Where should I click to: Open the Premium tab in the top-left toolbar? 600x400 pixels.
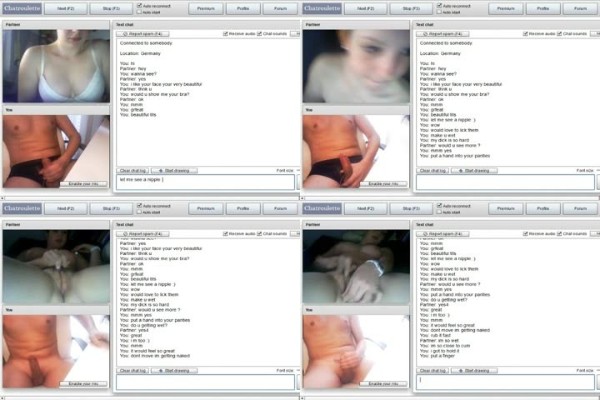click(x=205, y=8)
